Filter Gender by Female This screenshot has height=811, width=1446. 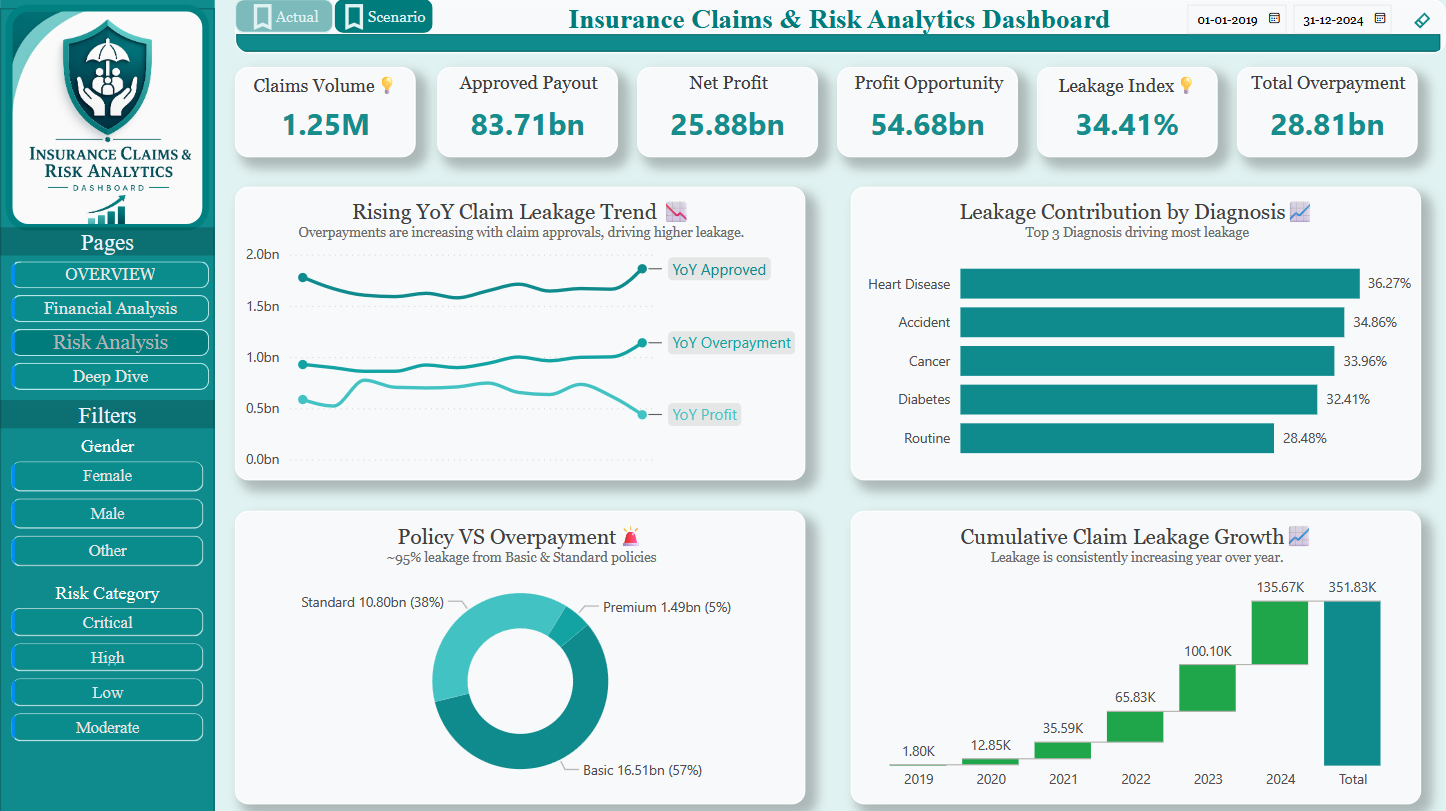(107, 476)
